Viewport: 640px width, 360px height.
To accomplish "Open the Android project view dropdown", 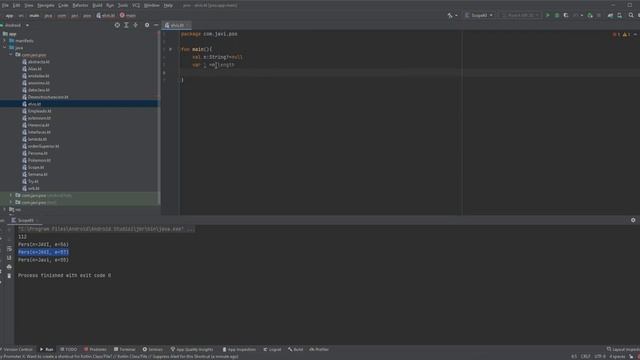I will pos(15,25).
